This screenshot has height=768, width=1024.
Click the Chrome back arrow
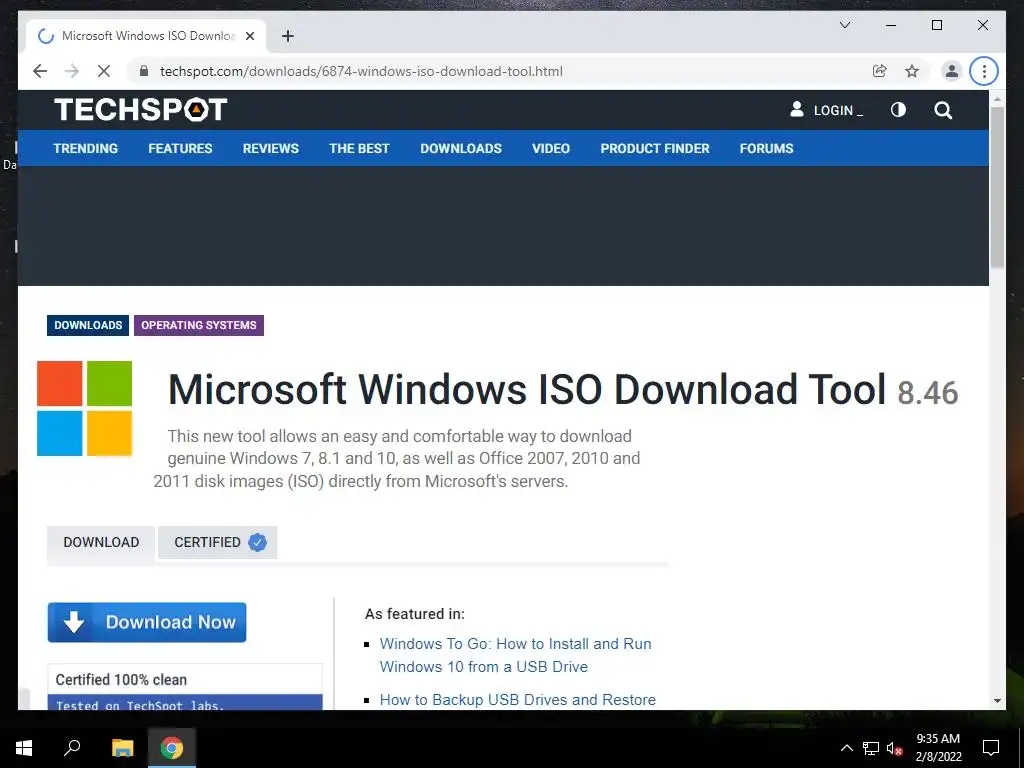coord(40,71)
